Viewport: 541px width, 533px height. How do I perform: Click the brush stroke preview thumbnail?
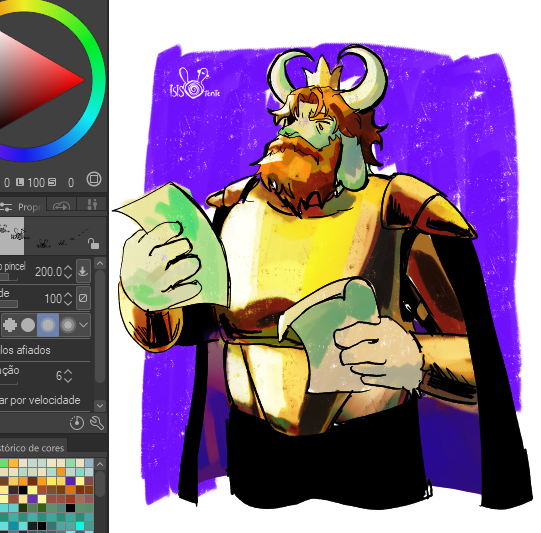(x=12, y=236)
